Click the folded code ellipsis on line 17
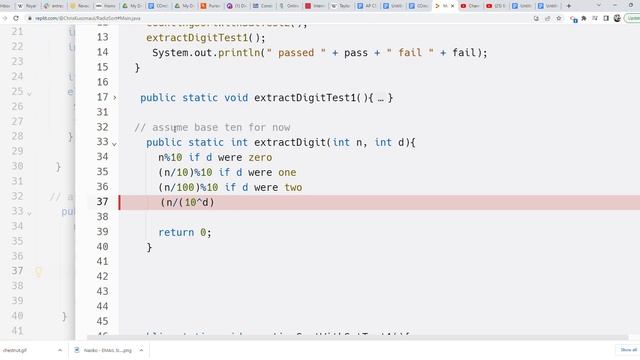Viewport: 640px width, 360px height. point(380,98)
